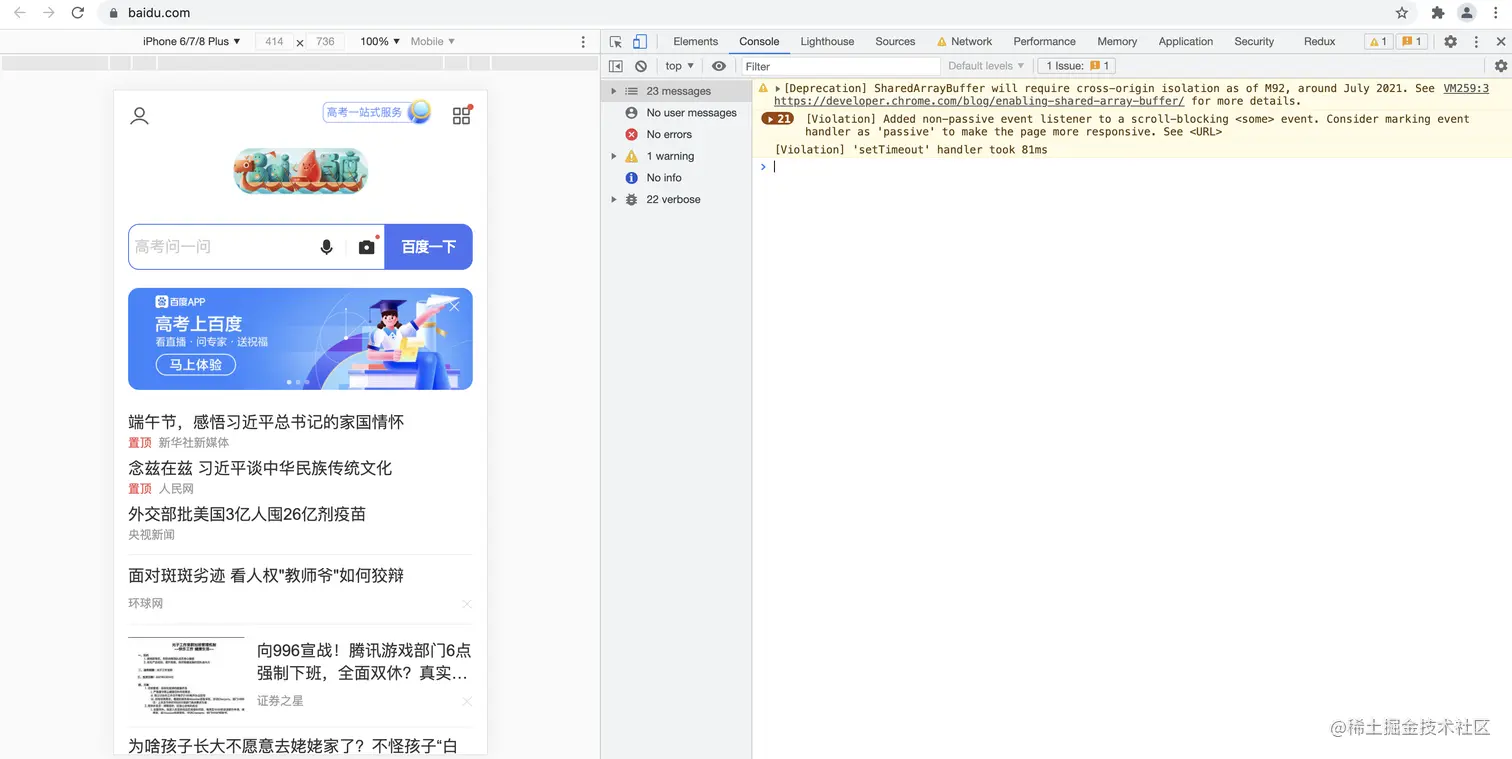Switch to the Security tab
Screen dimensions: 1512x759
pos(1254,42)
